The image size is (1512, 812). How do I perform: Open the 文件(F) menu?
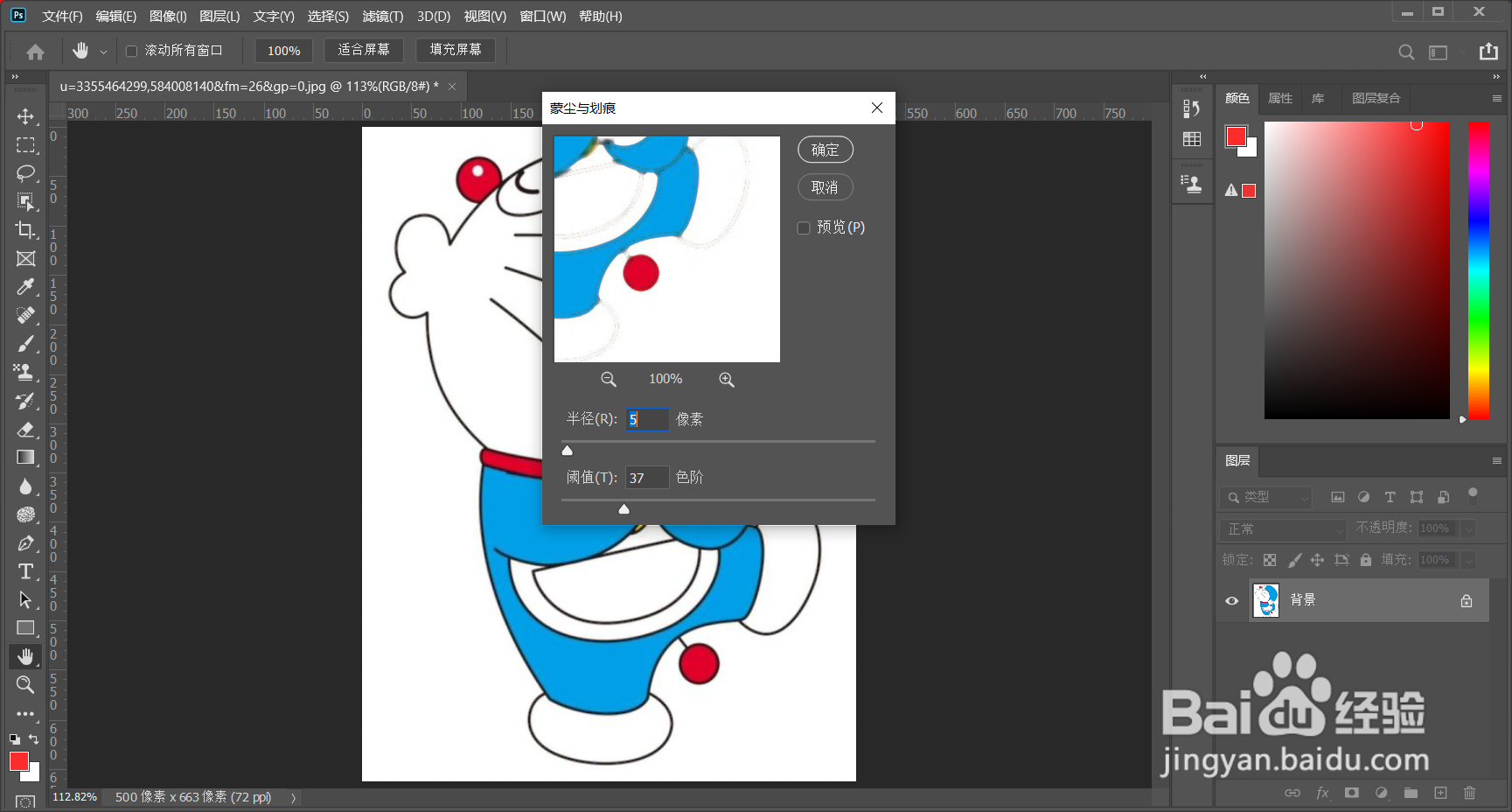62,17
